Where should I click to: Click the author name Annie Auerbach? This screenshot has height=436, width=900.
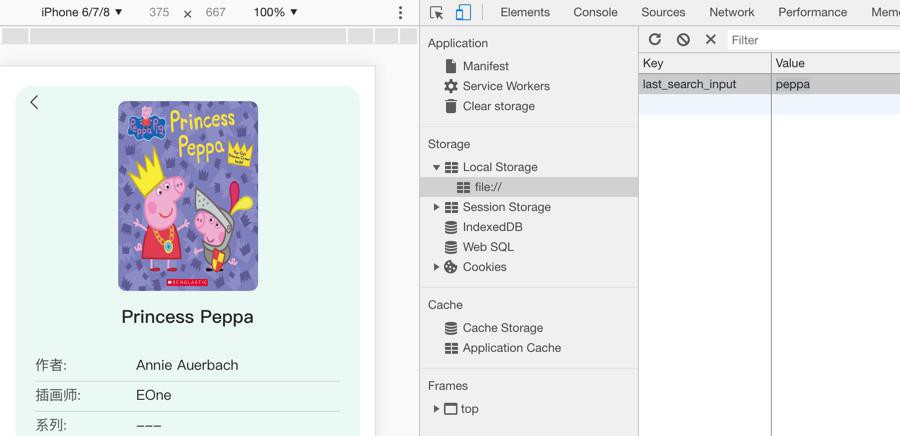pos(187,365)
